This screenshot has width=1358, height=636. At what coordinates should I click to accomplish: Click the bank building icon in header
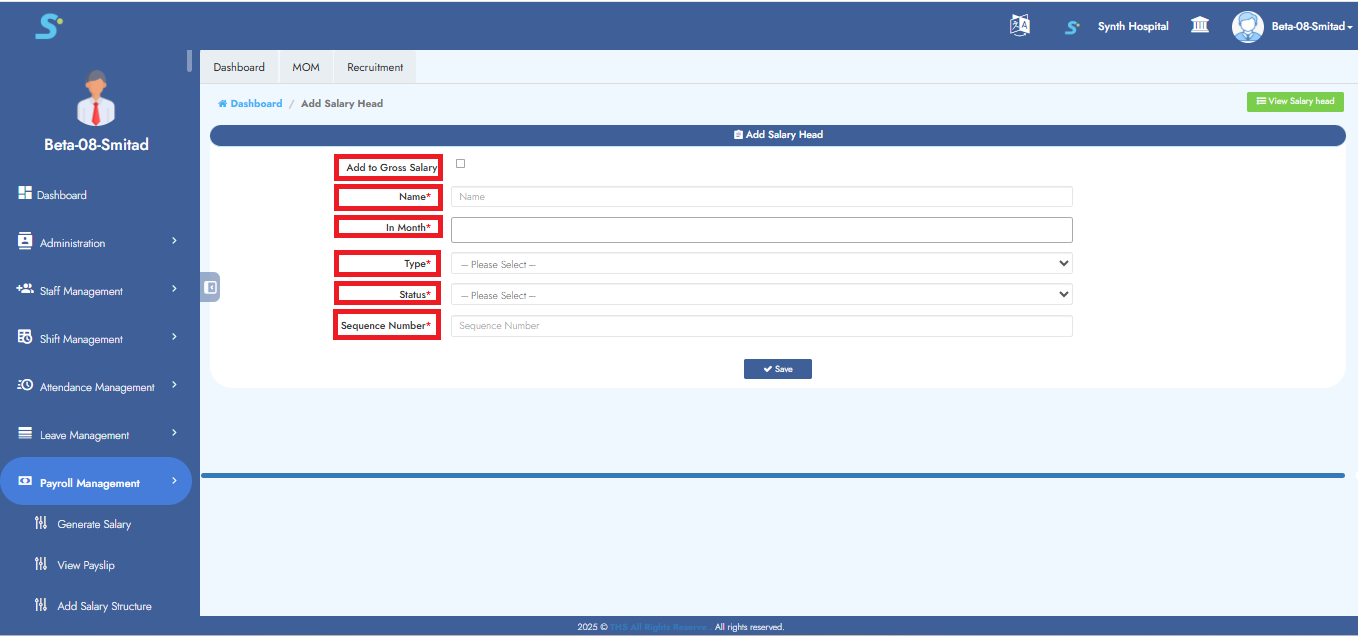pyautogui.click(x=1200, y=26)
